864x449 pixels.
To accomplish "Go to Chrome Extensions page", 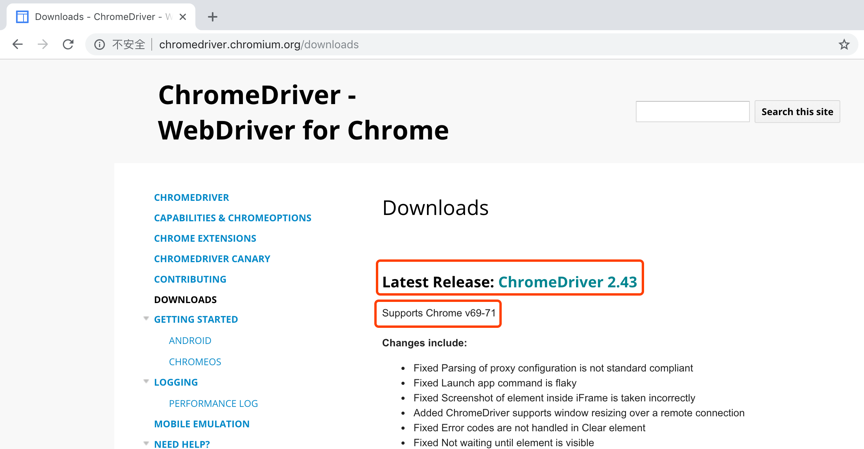I will coord(205,238).
